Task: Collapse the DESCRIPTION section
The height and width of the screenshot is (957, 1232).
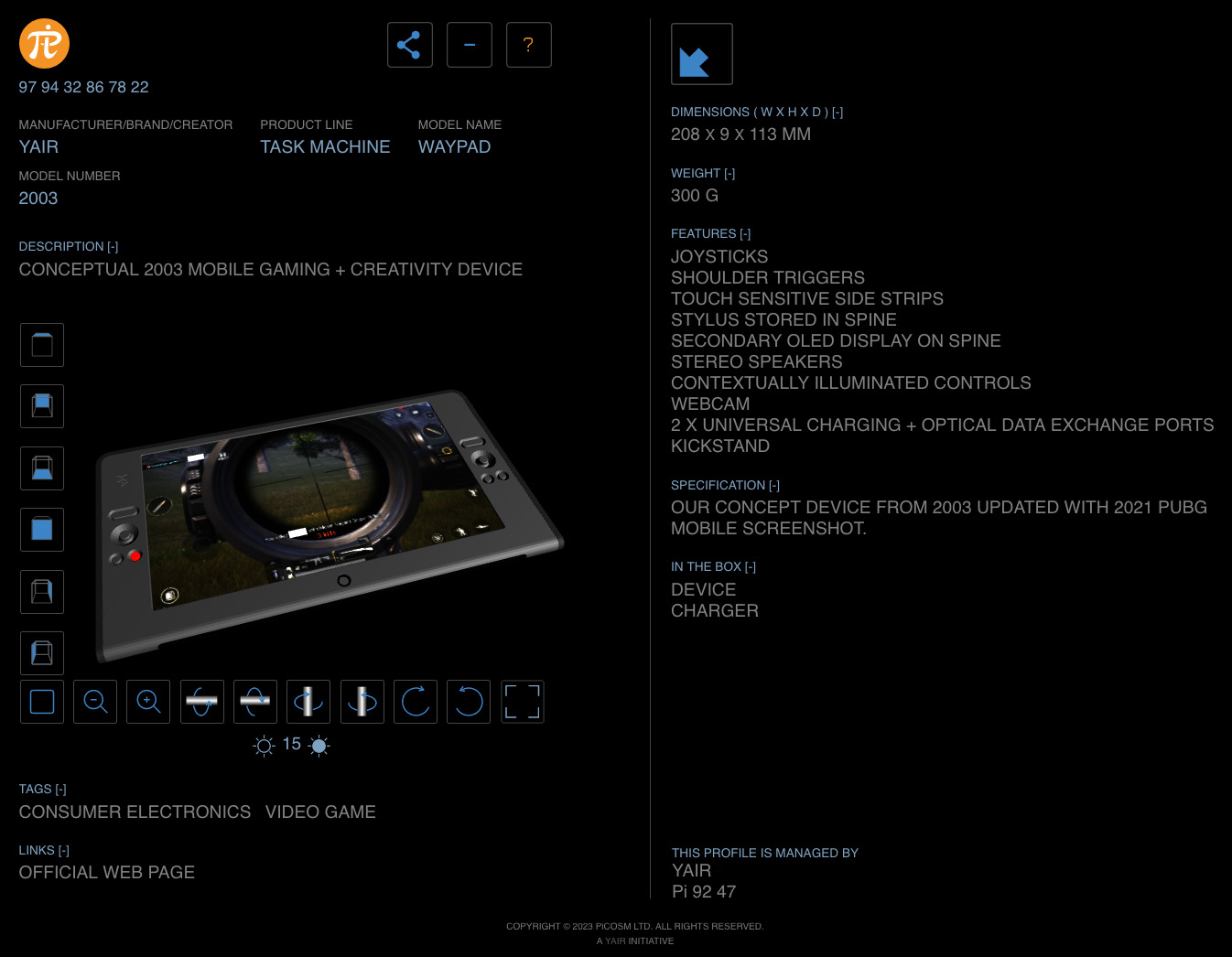Action: click(113, 247)
